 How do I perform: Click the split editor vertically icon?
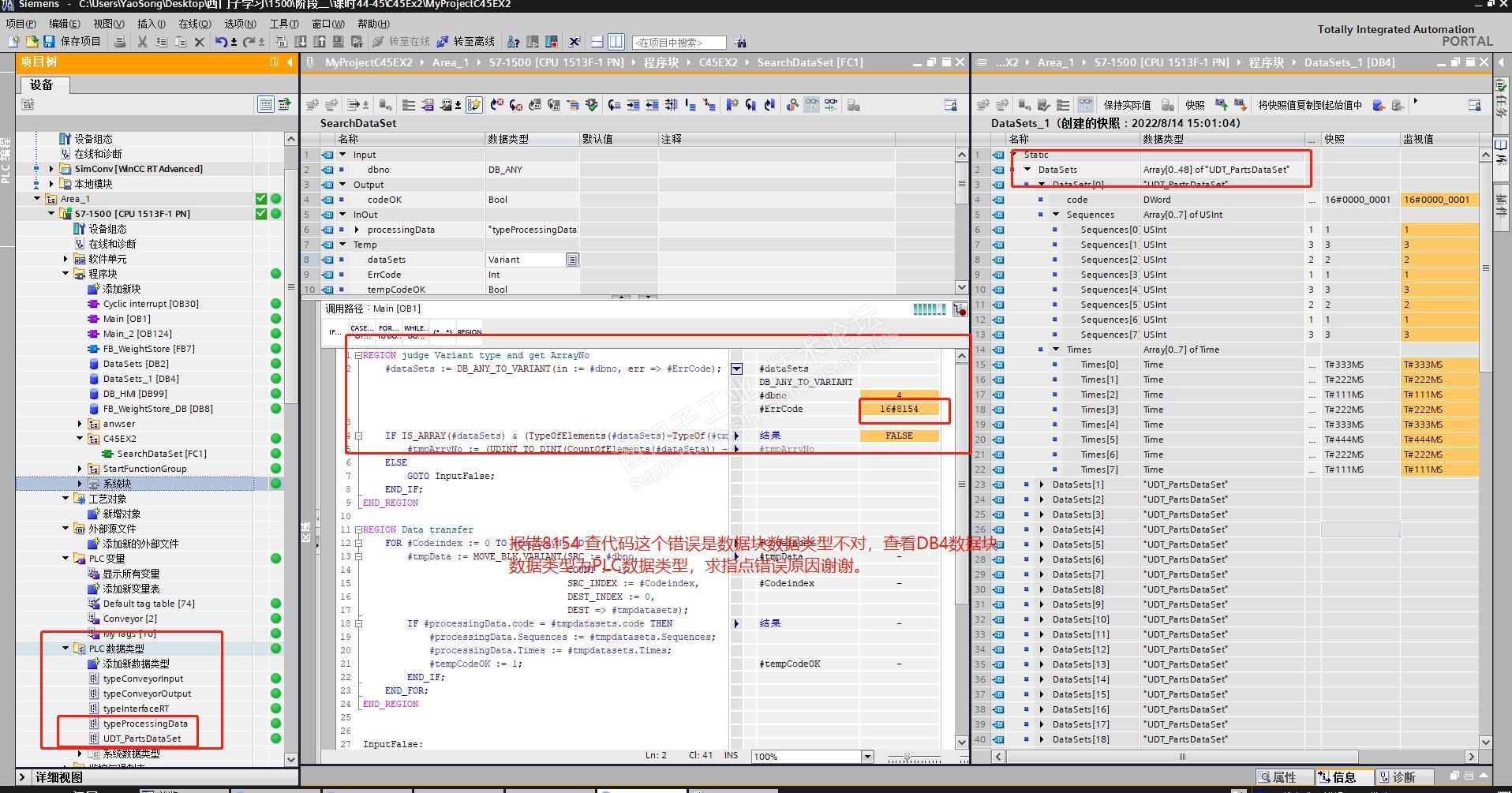tap(616, 42)
